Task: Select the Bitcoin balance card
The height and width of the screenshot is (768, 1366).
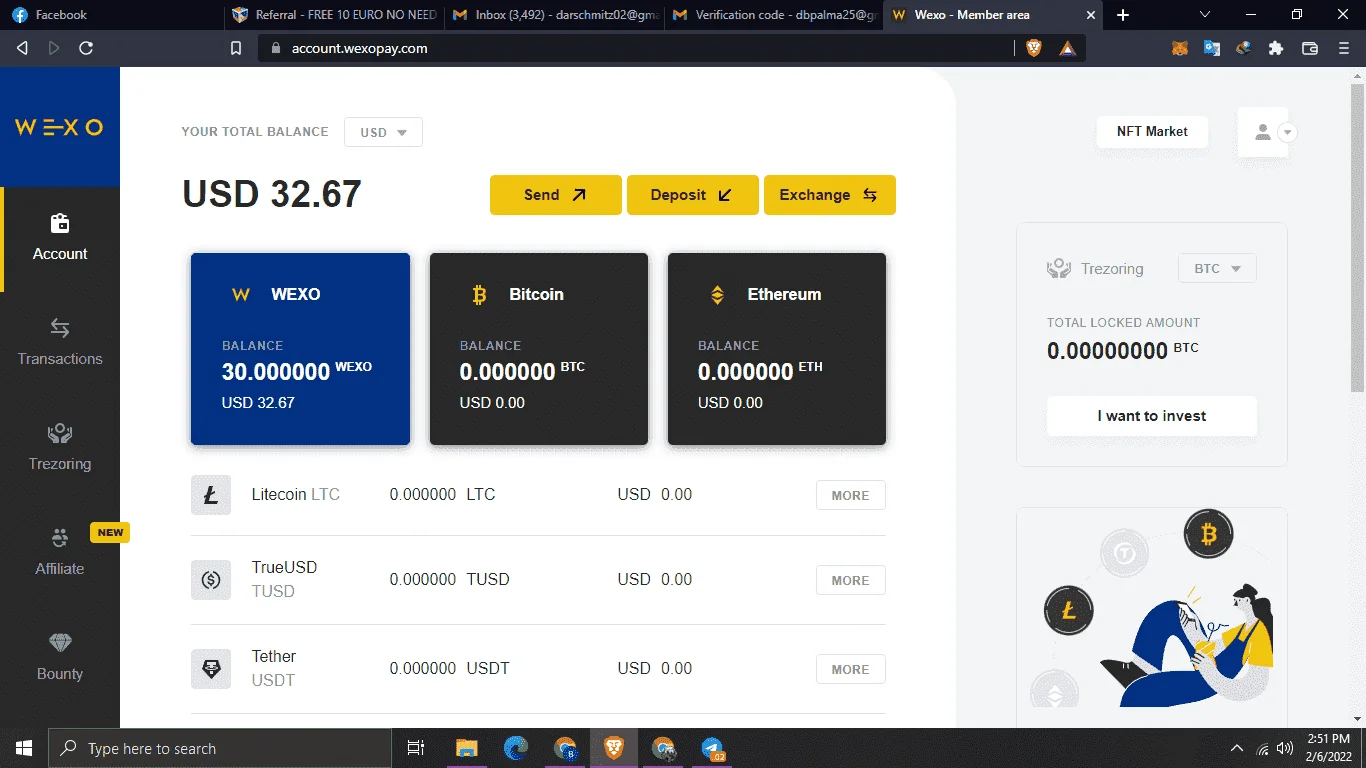Action: point(539,349)
